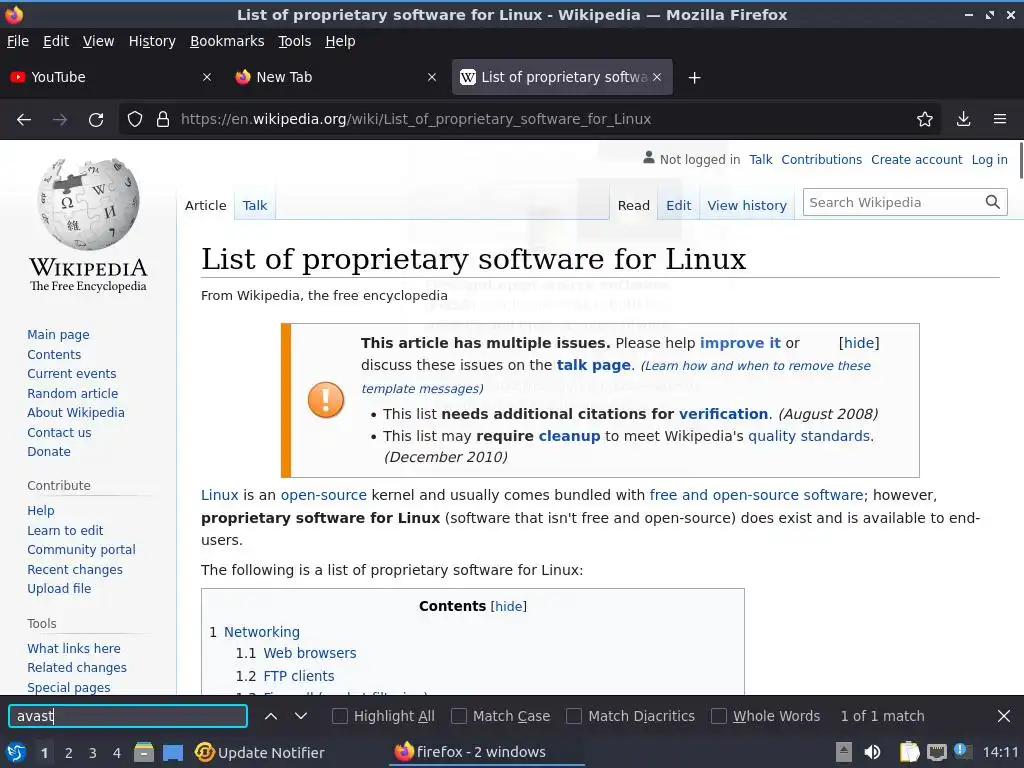The height and width of the screenshot is (768, 1024).
Task: Go back to previous page
Action: tap(24, 120)
